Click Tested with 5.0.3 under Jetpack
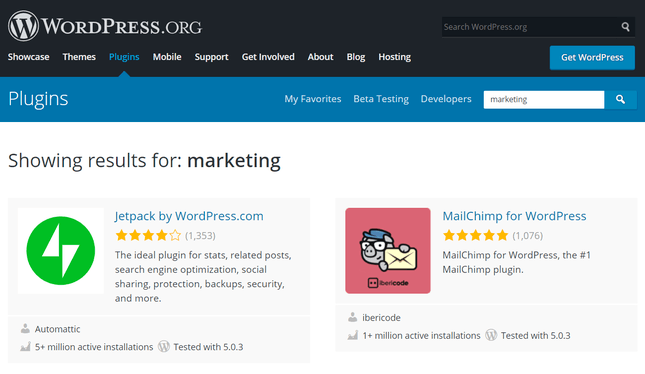 208,347
